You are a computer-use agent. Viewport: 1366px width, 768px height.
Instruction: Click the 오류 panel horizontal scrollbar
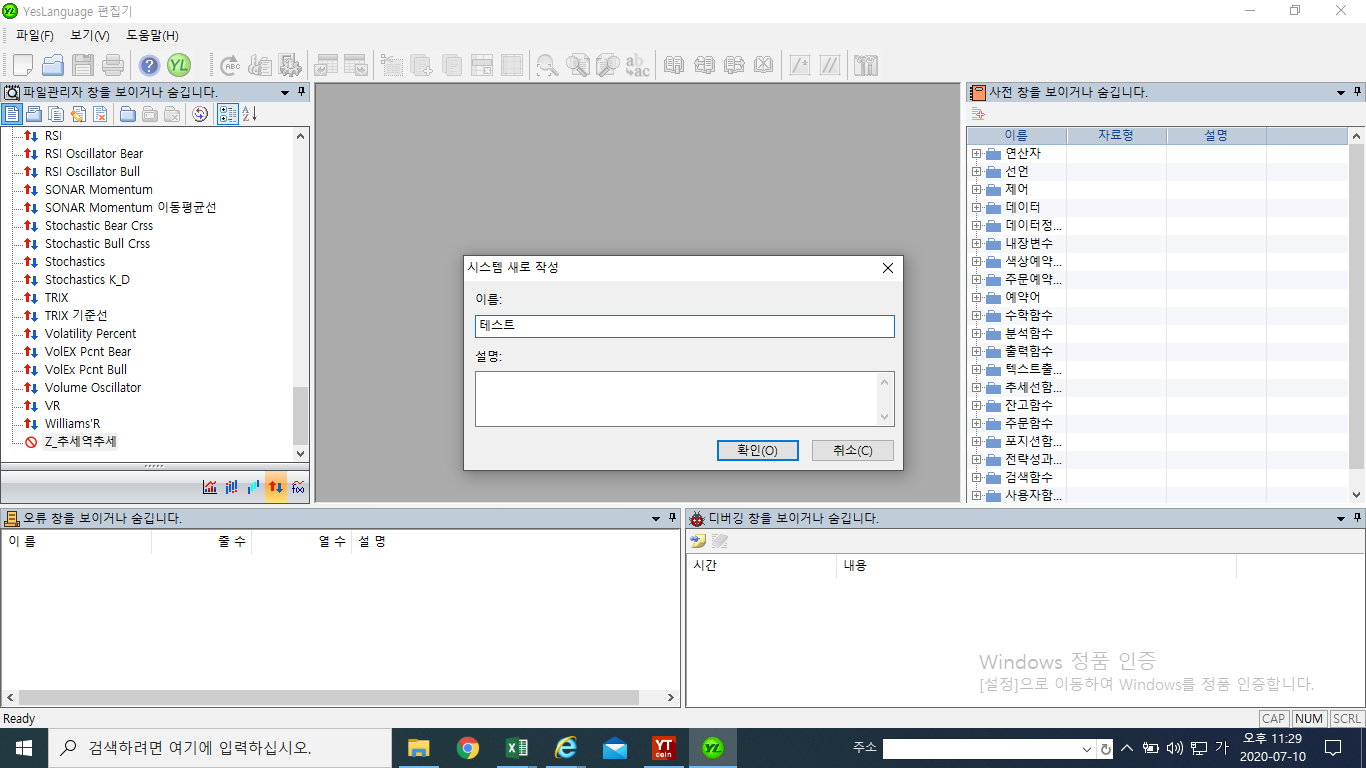328,697
